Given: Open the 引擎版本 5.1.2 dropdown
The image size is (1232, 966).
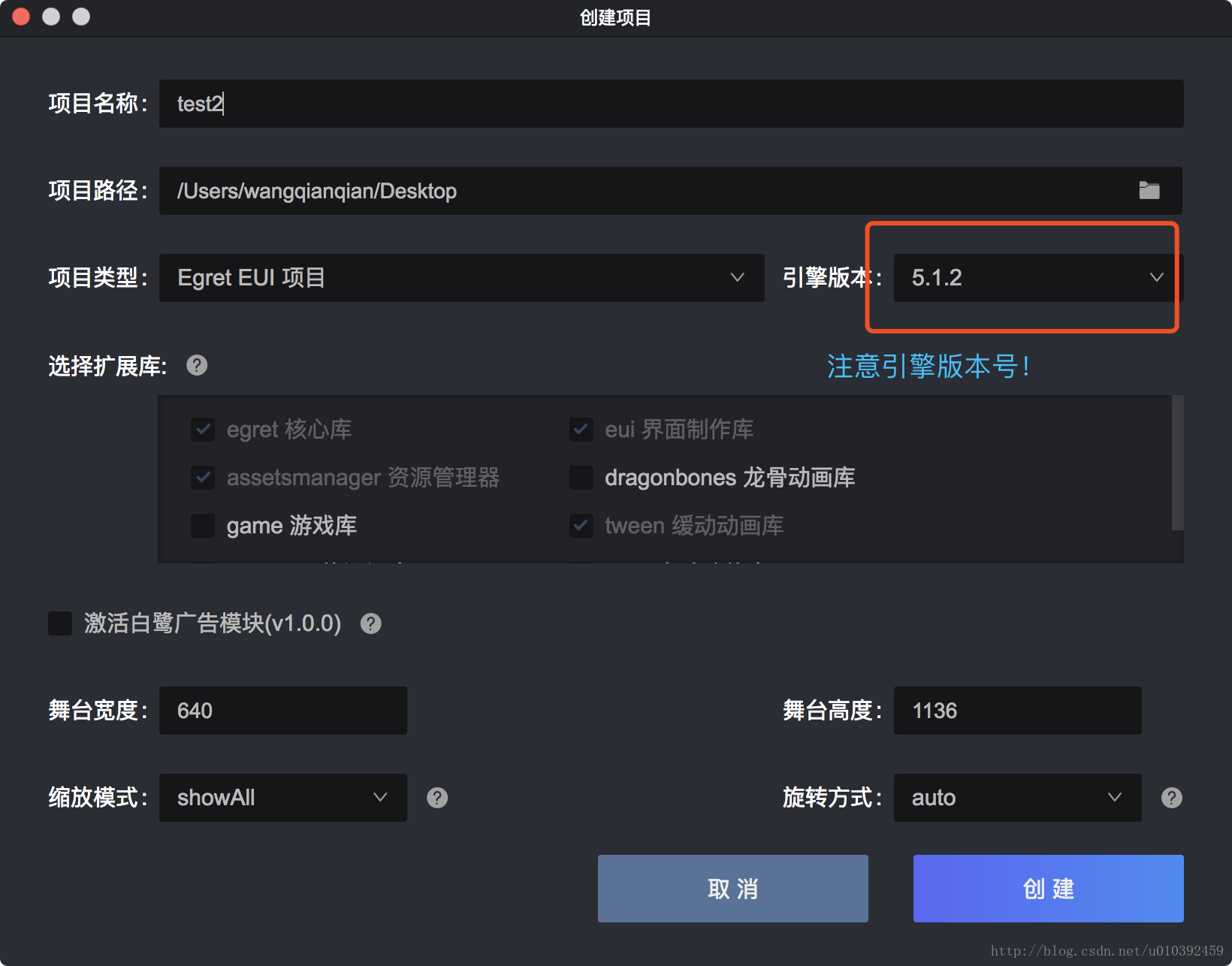Looking at the screenshot, I should point(1038,278).
